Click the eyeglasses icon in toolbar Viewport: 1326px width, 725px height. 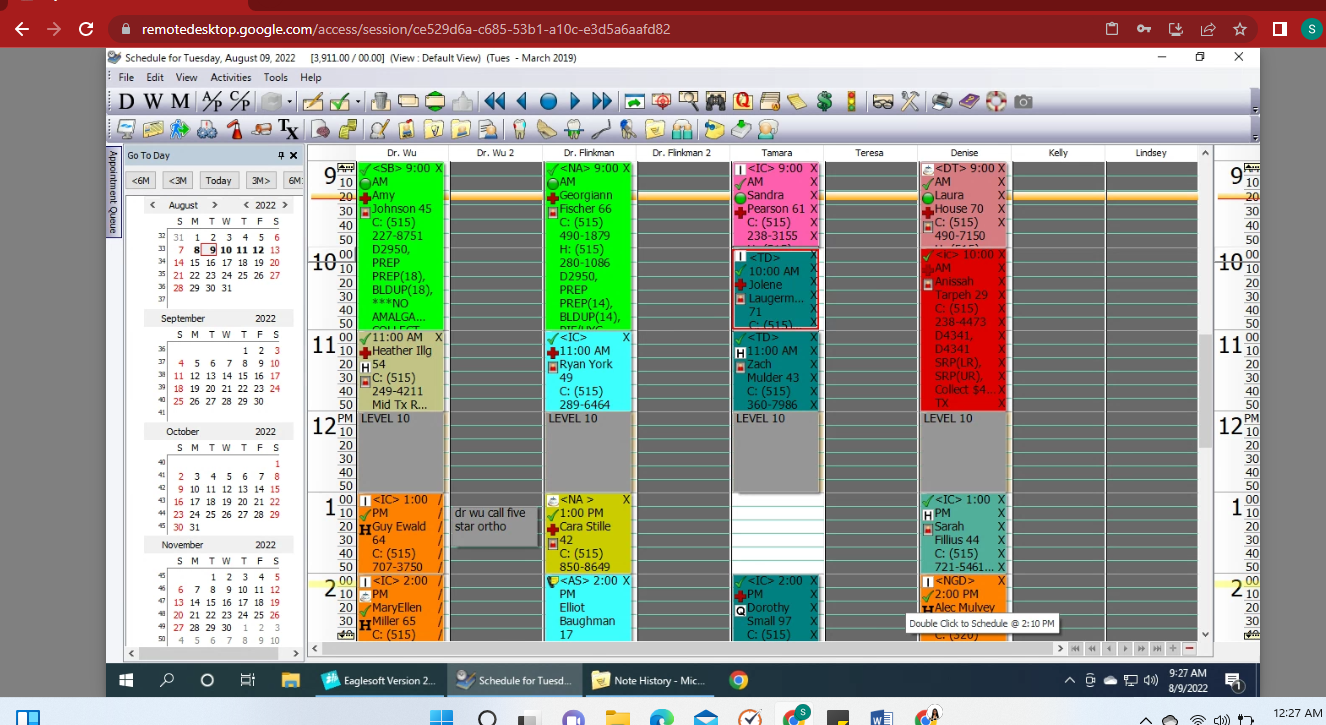[883, 101]
